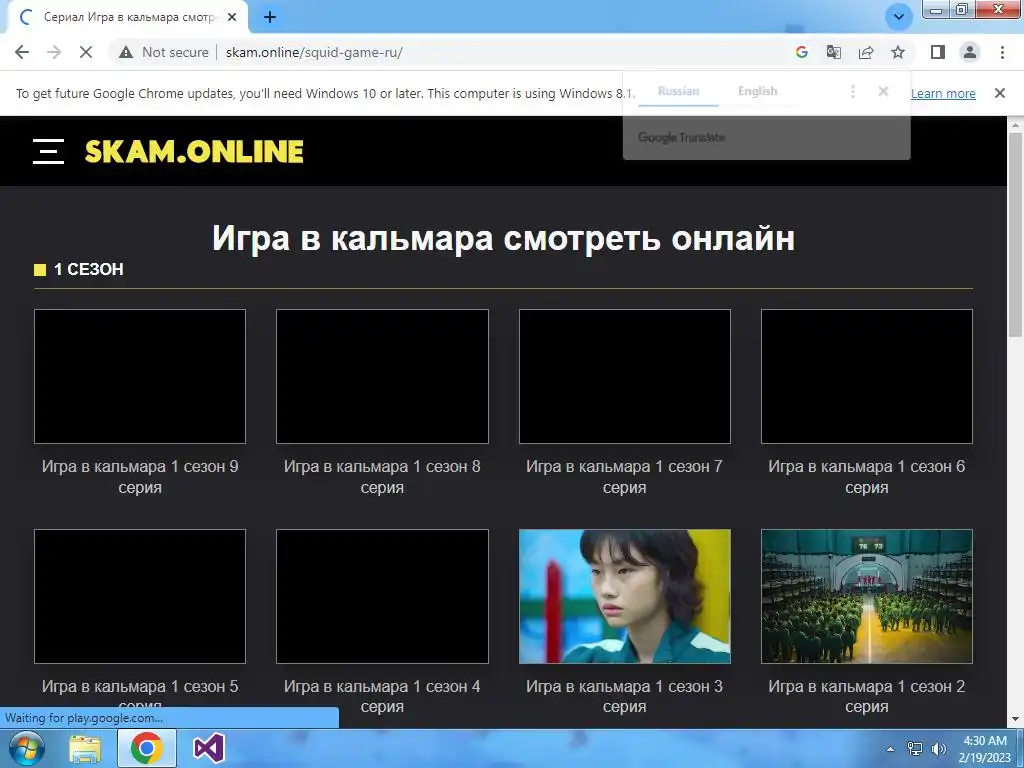Click the browser forward arrow
The image size is (1024, 768).
[x=54, y=52]
